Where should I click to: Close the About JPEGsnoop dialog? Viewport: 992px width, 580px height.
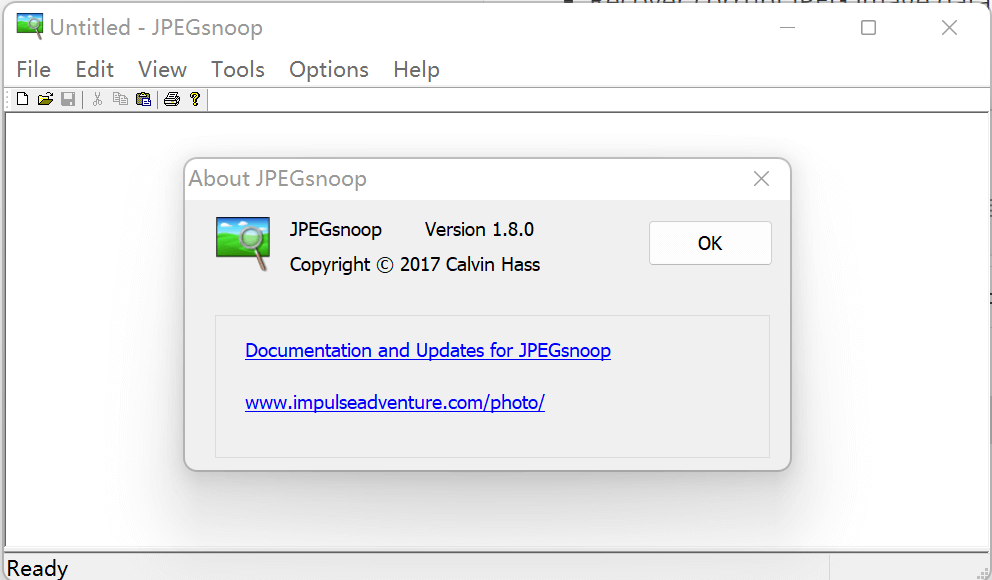point(710,243)
